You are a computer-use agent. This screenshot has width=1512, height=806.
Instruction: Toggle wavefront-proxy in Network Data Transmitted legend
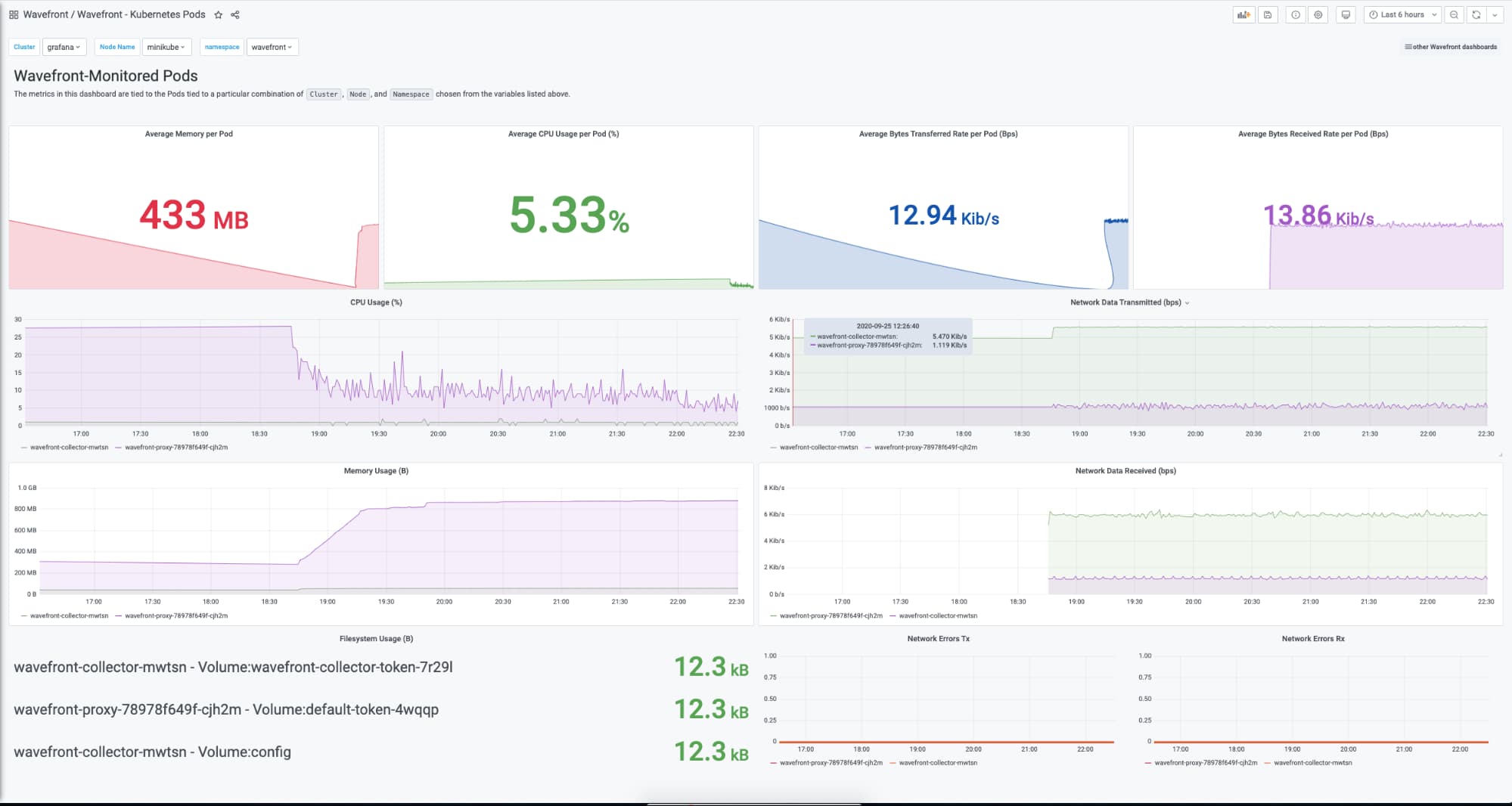coord(925,448)
